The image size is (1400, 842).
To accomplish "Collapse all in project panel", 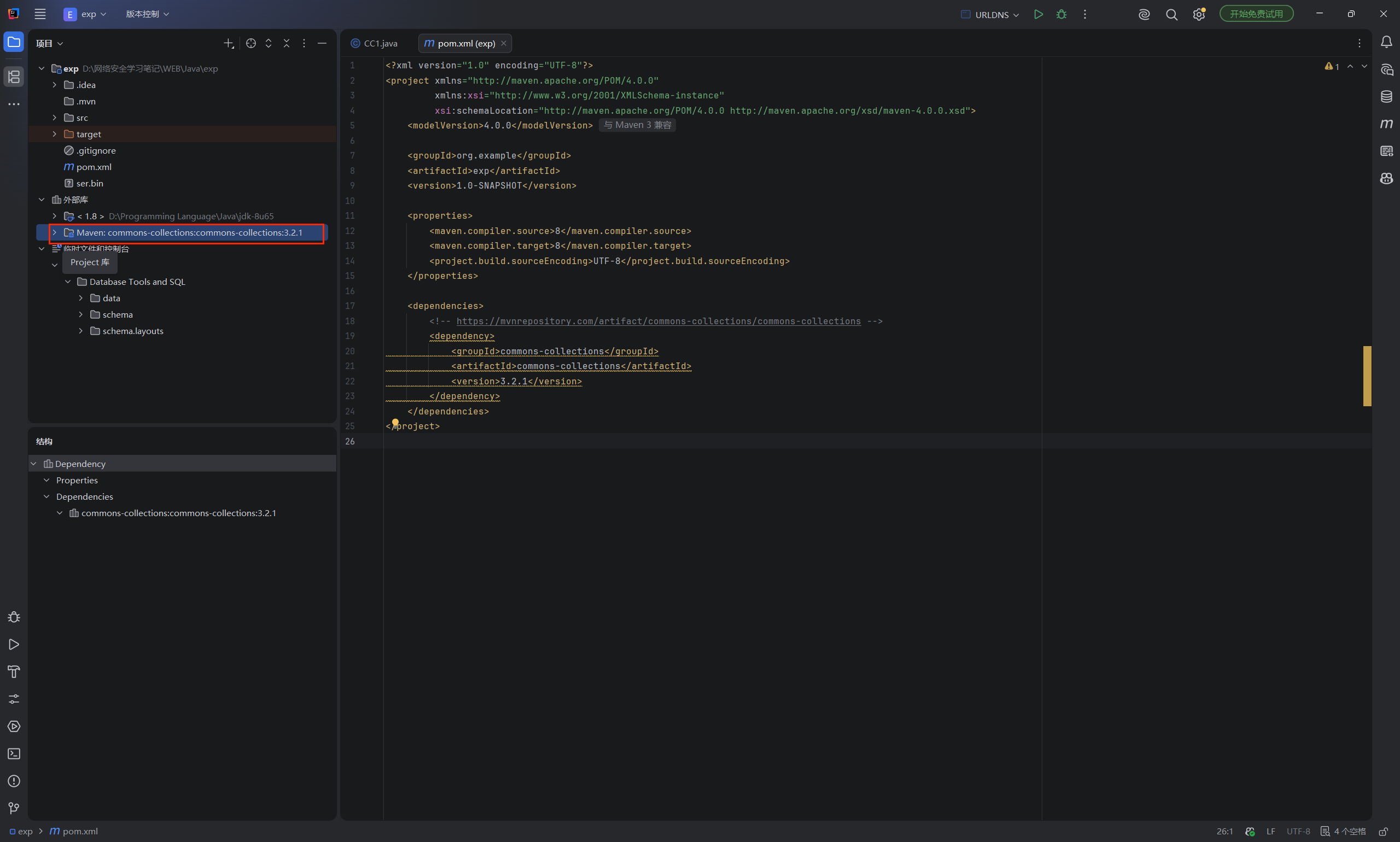I will [x=287, y=43].
